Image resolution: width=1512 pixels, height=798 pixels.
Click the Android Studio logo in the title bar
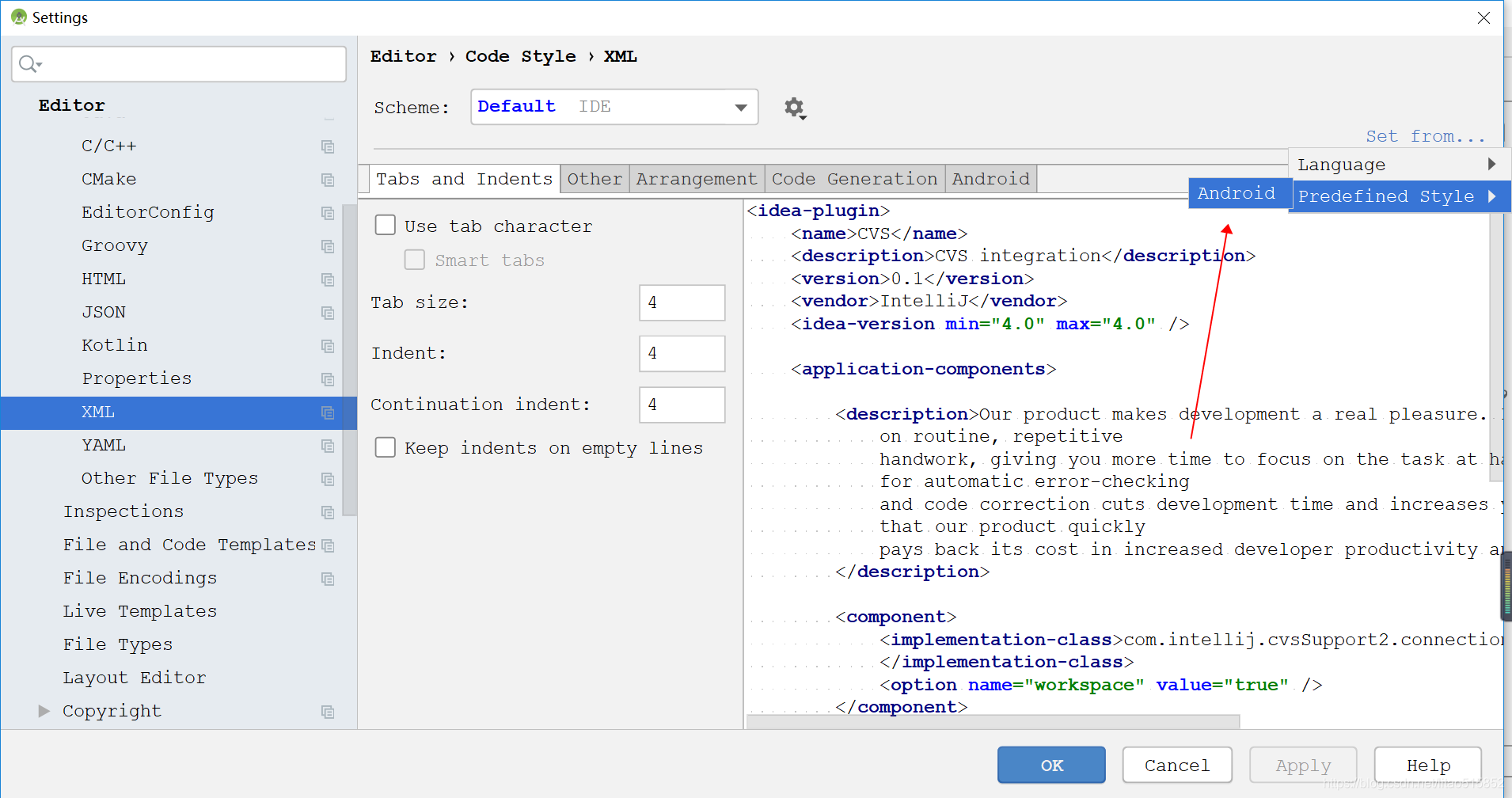17,17
